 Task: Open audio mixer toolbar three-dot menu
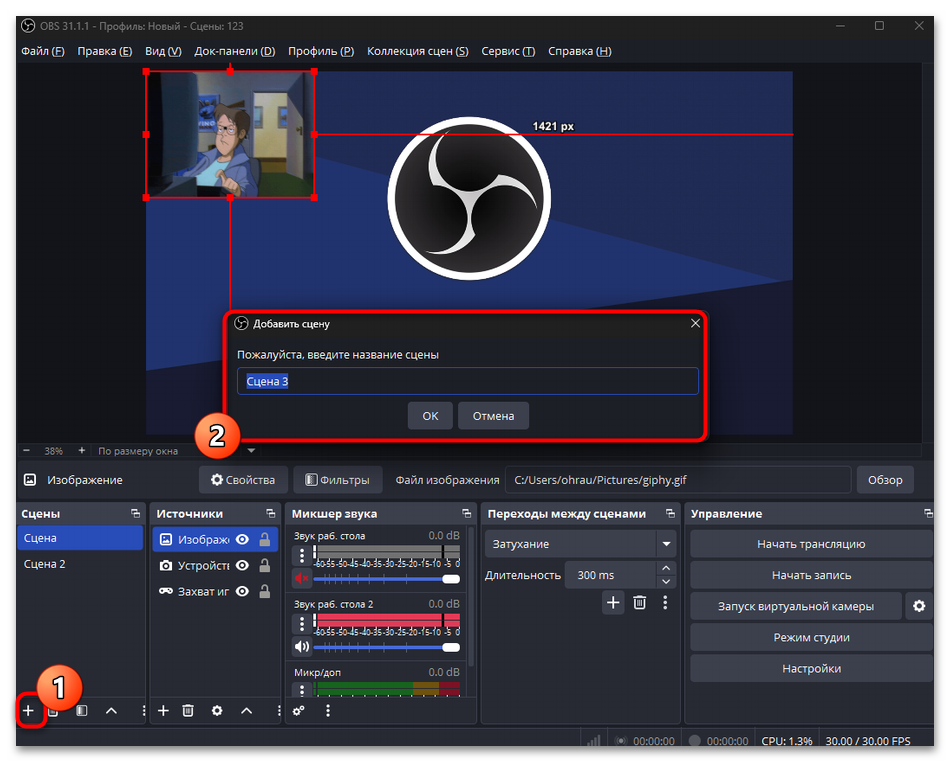(328, 711)
